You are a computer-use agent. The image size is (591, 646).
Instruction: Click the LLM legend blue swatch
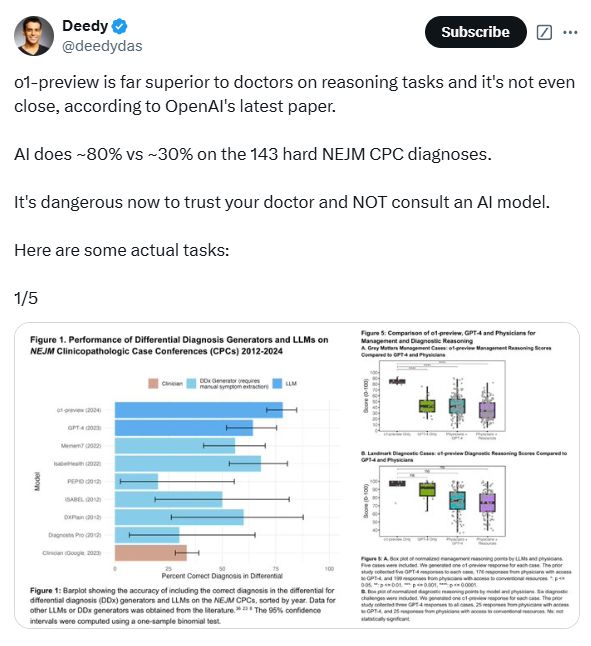click(x=277, y=384)
